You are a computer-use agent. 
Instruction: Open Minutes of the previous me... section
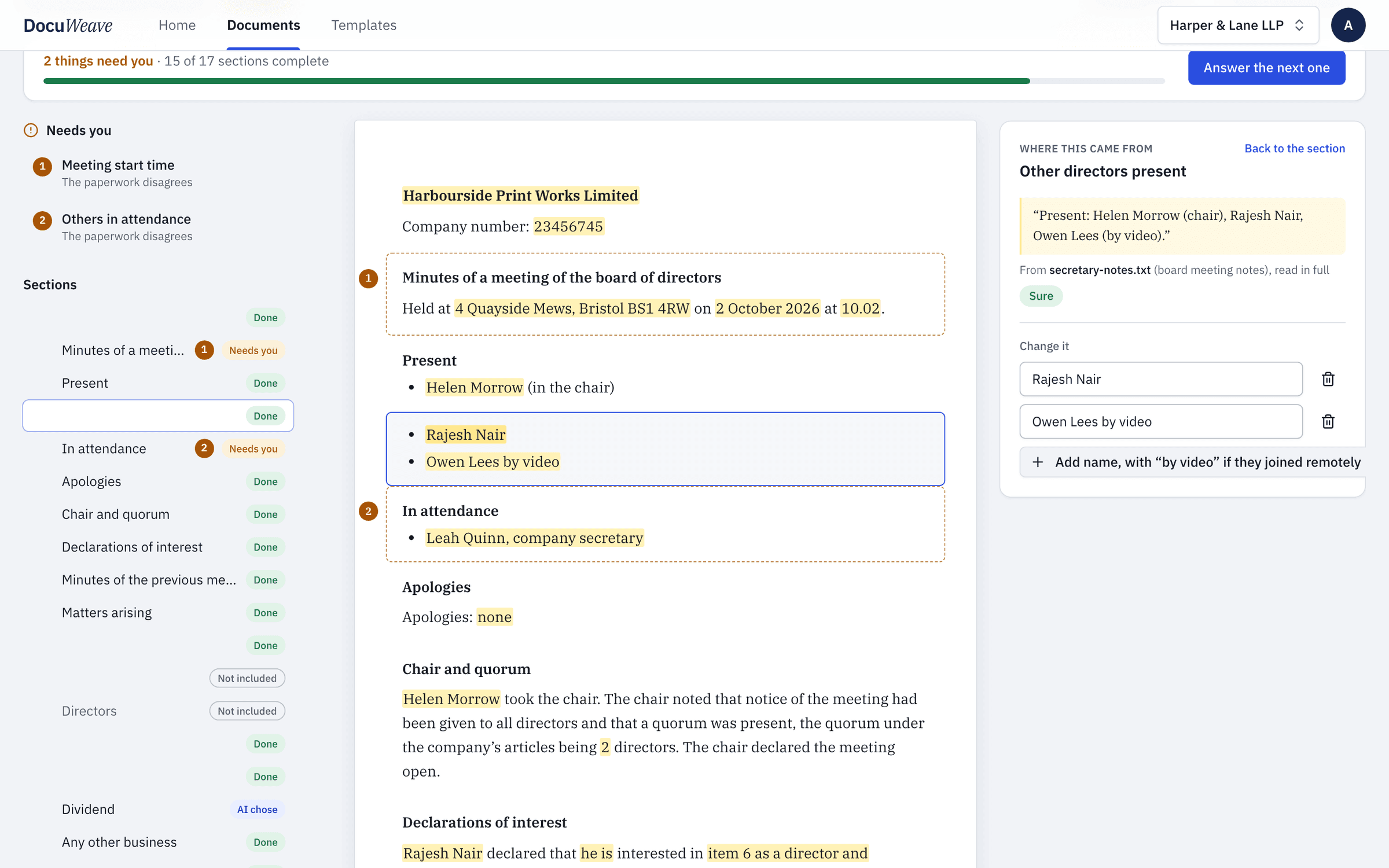pyautogui.click(x=157, y=580)
